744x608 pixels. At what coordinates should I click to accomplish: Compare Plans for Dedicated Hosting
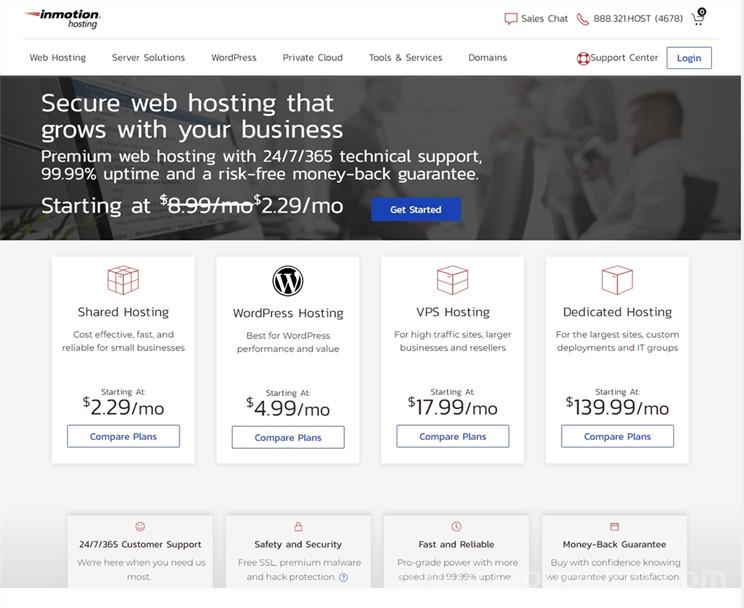(x=617, y=436)
